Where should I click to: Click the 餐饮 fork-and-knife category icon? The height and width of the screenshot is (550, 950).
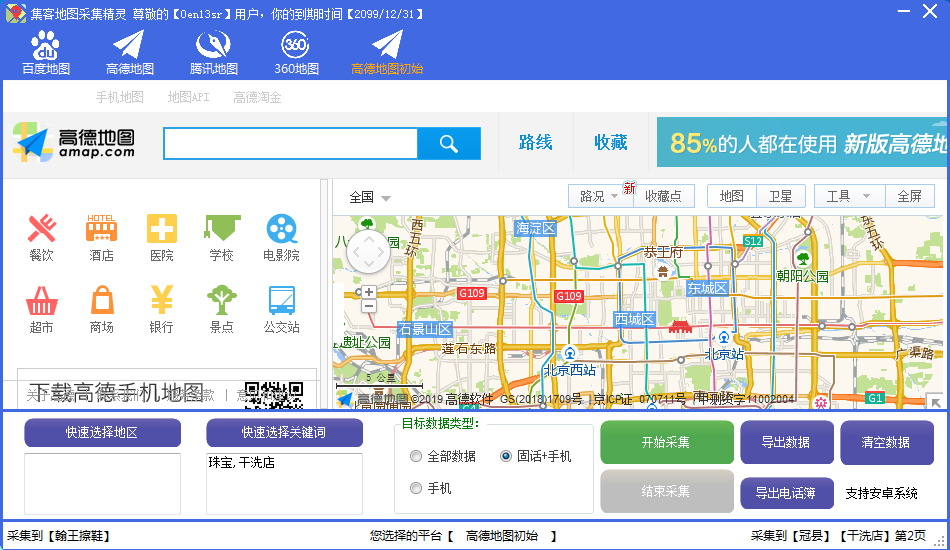[42, 229]
